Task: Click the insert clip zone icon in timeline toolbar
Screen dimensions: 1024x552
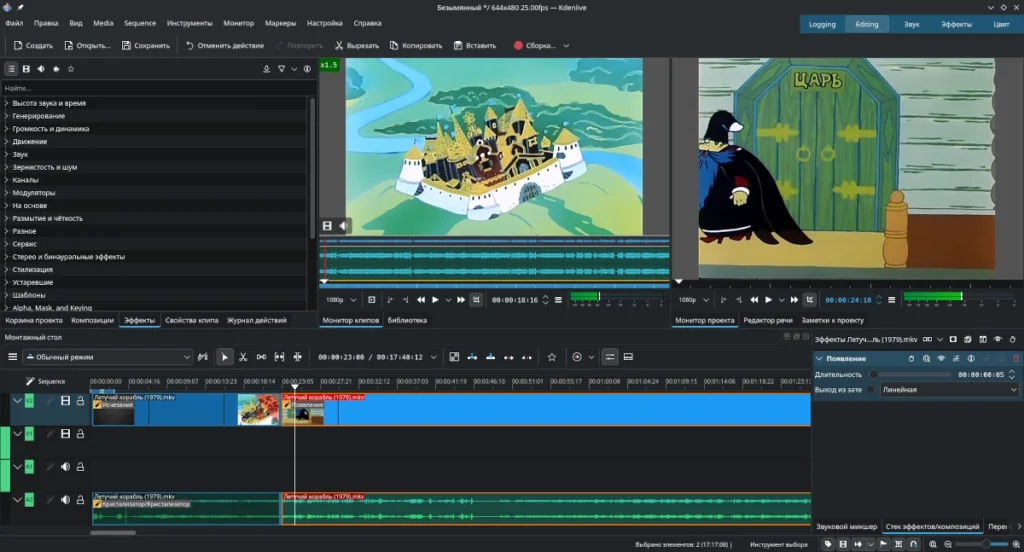Action: [x=472, y=357]
